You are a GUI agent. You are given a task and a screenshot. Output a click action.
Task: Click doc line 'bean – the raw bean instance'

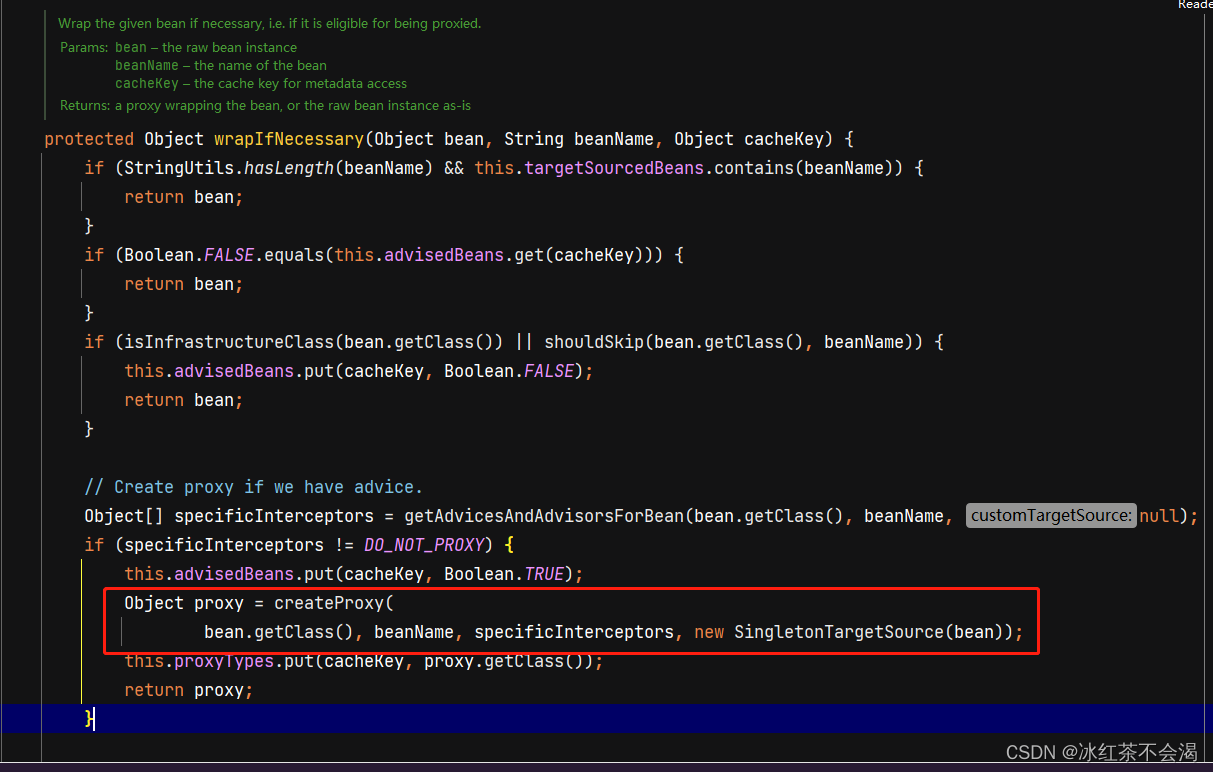pos(206,47)
